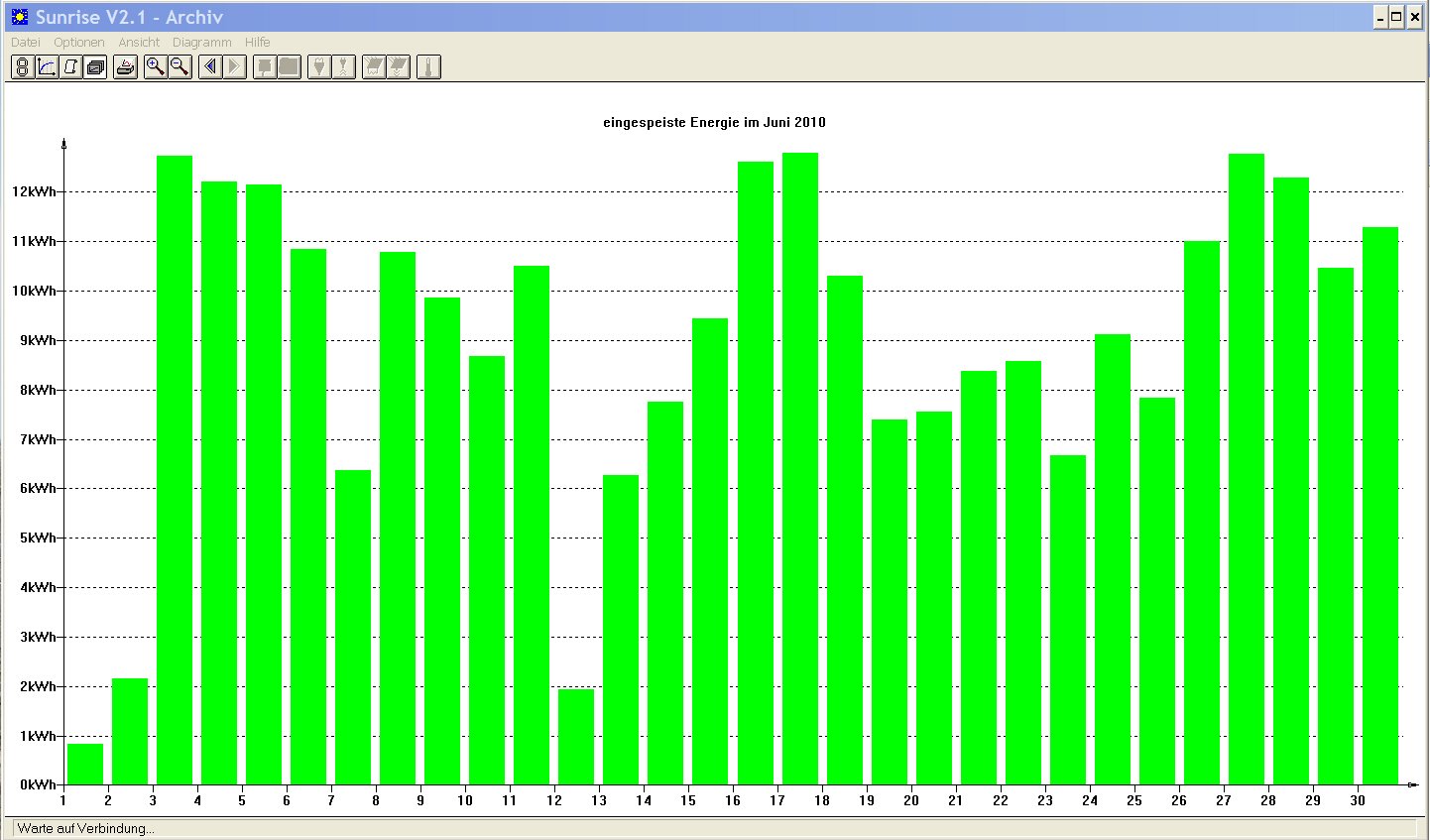
Task: Click the 12kWh y-axis label
Action: pyautogui.click(x=34, y=191)
